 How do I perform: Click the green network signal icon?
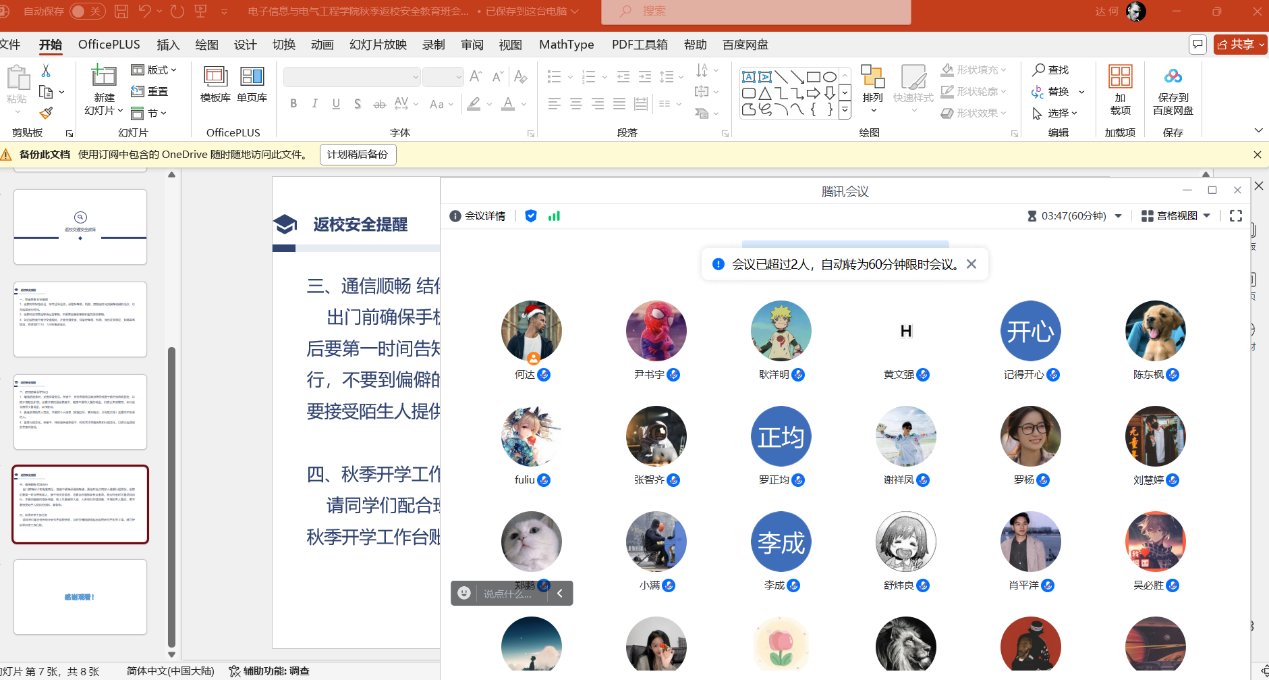(x=554, y=216)
